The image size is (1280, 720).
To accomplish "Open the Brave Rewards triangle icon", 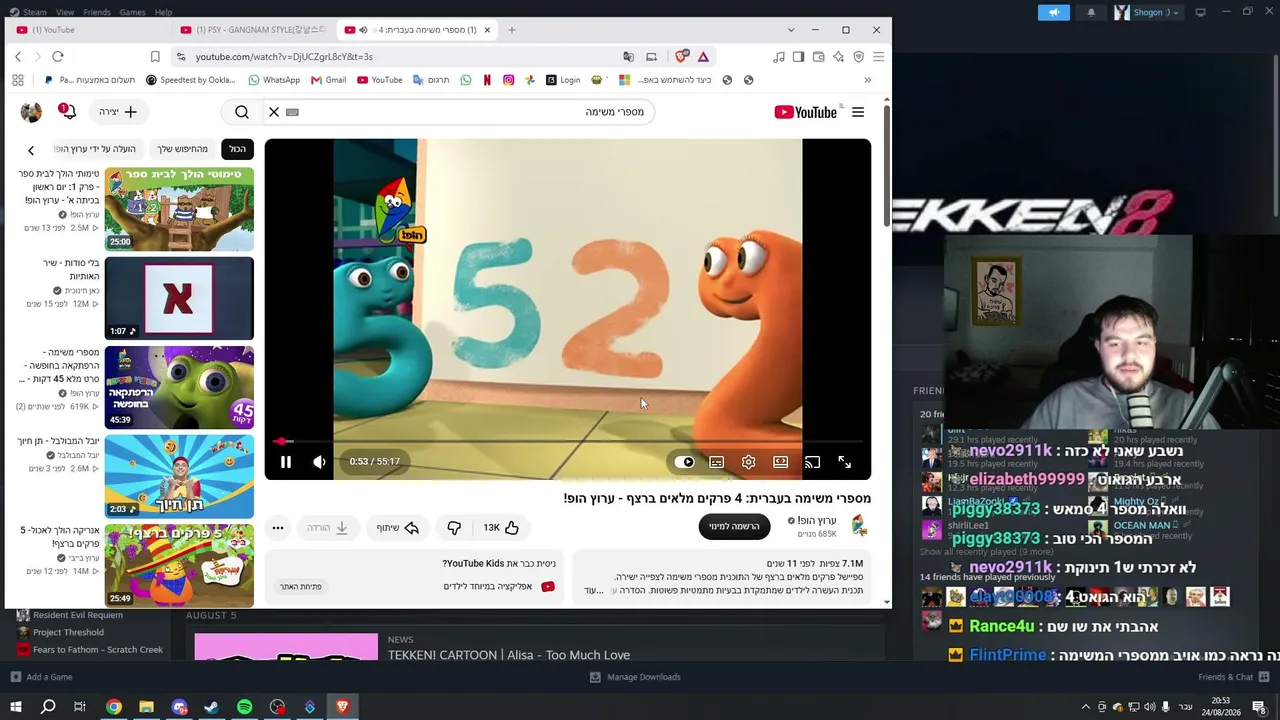I will [x=703, y=57].
